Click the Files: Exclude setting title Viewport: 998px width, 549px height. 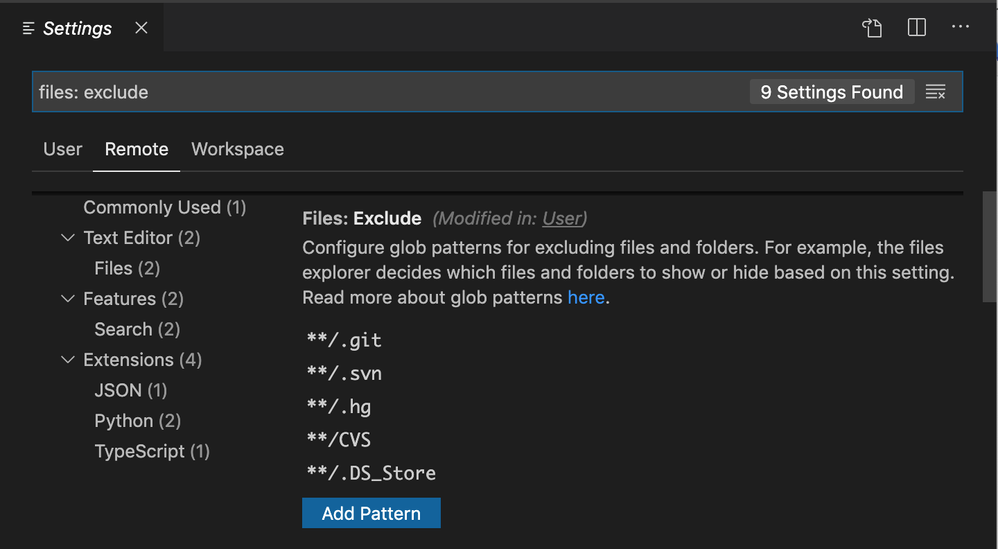362,219
